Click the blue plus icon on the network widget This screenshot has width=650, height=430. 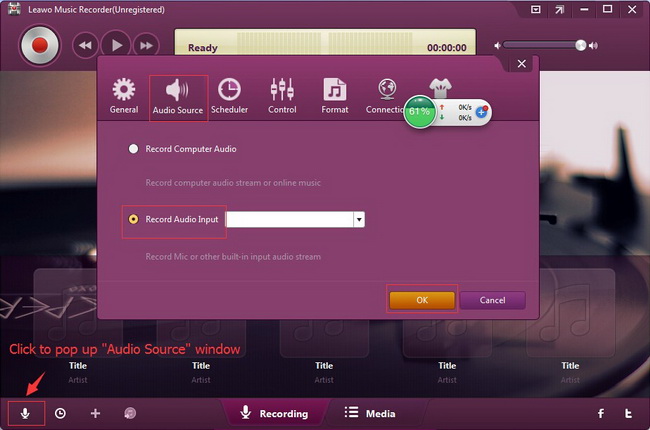481,112
